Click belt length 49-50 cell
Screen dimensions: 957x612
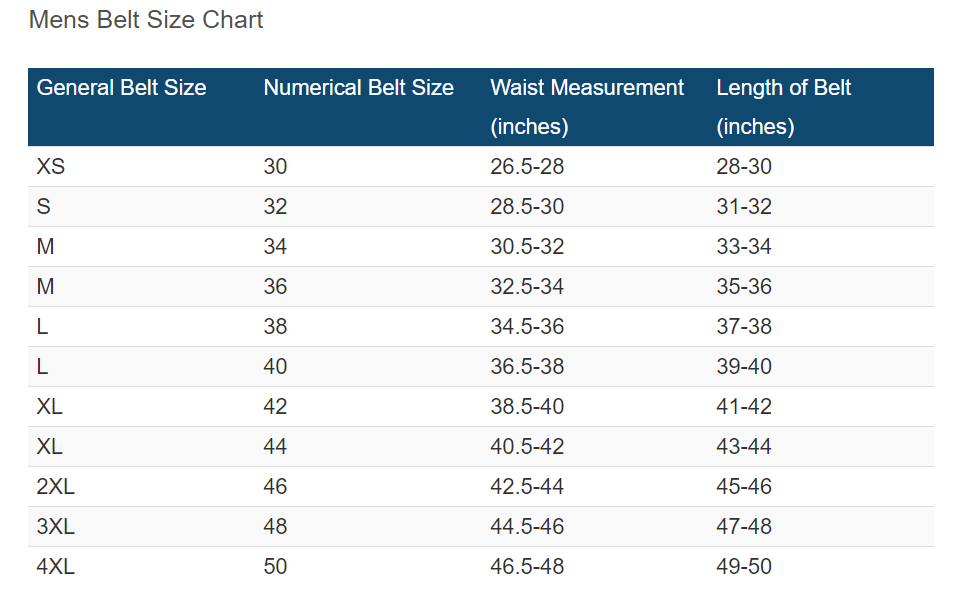pyautogui.click(x=744, y=567)
